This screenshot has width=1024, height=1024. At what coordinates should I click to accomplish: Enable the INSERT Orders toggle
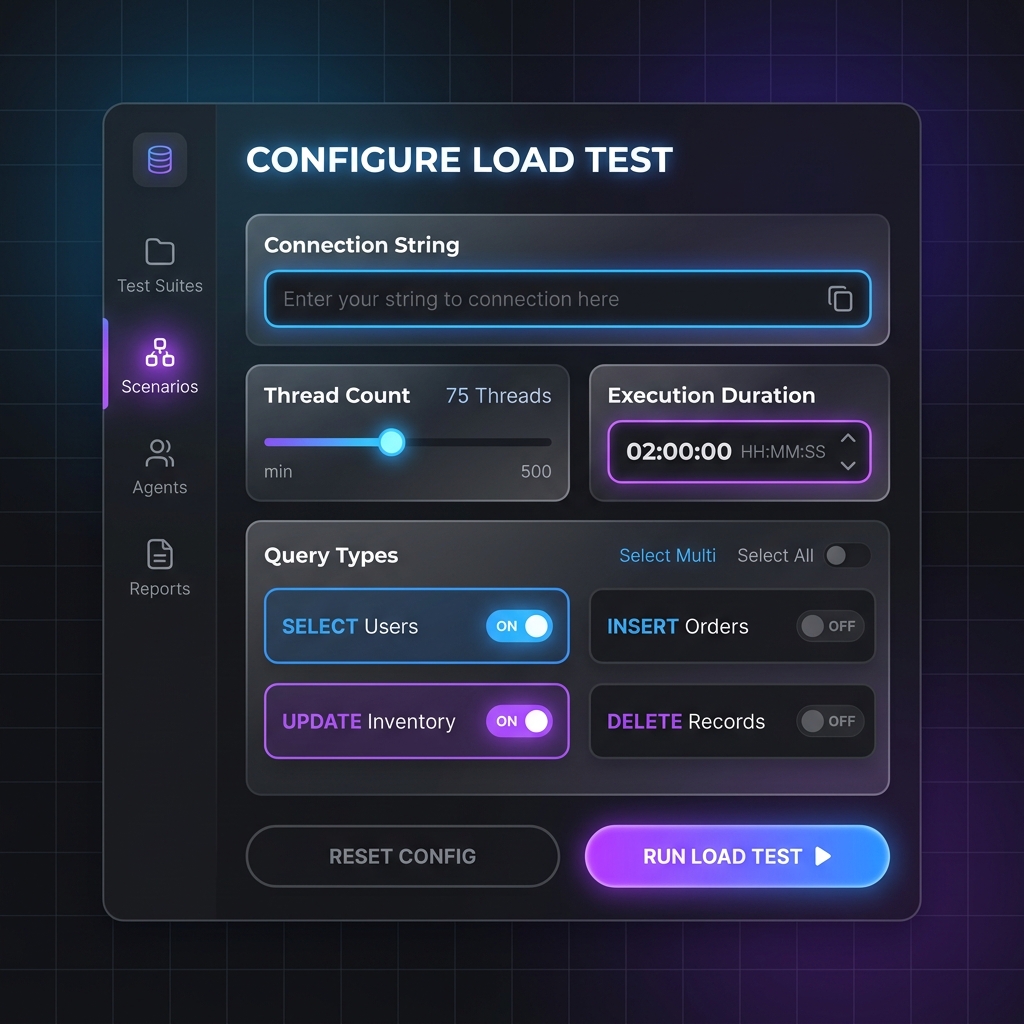830,626
